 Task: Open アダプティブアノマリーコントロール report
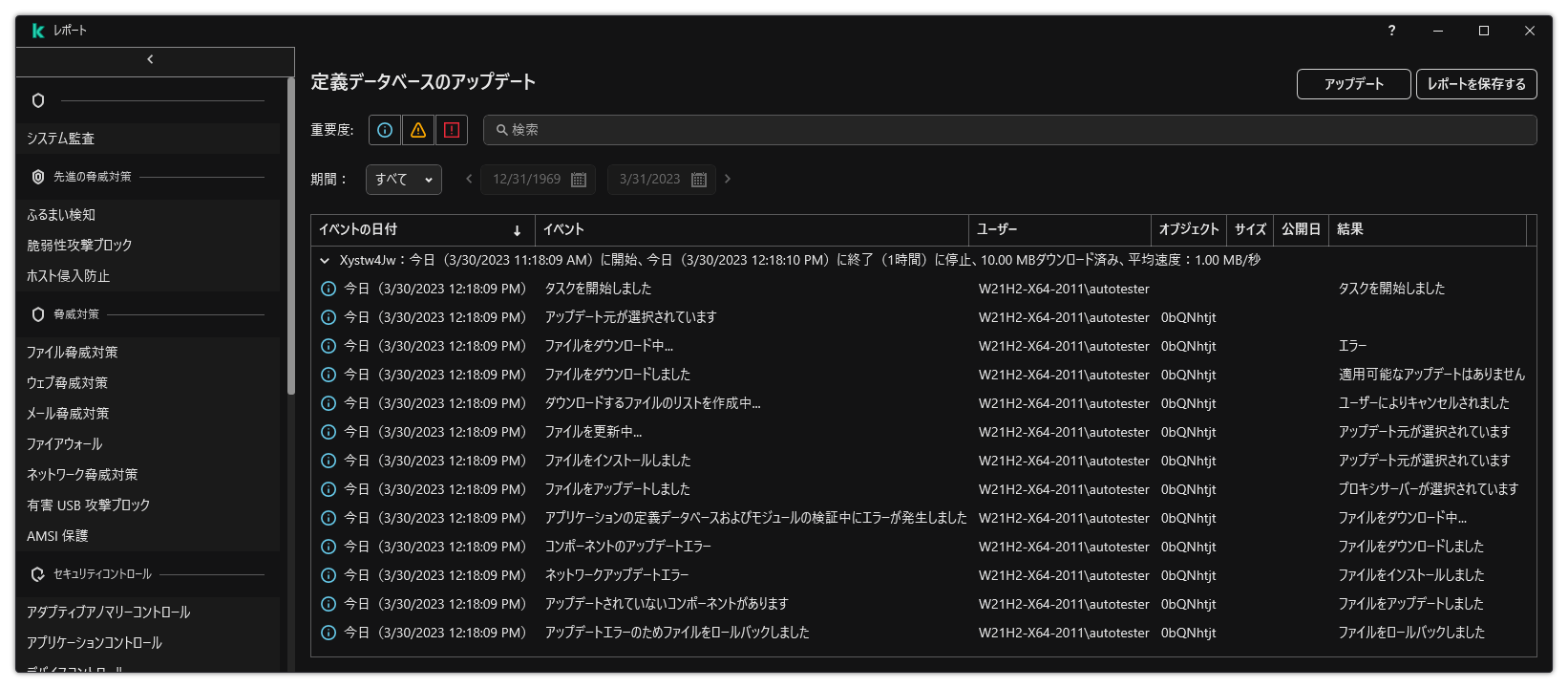click(x=148, y=613)
